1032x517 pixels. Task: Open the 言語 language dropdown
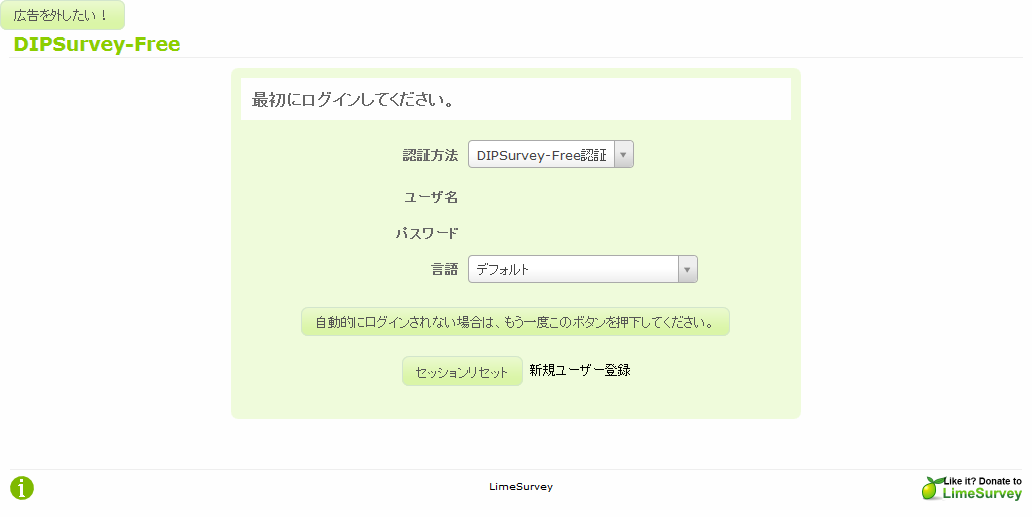582,269
